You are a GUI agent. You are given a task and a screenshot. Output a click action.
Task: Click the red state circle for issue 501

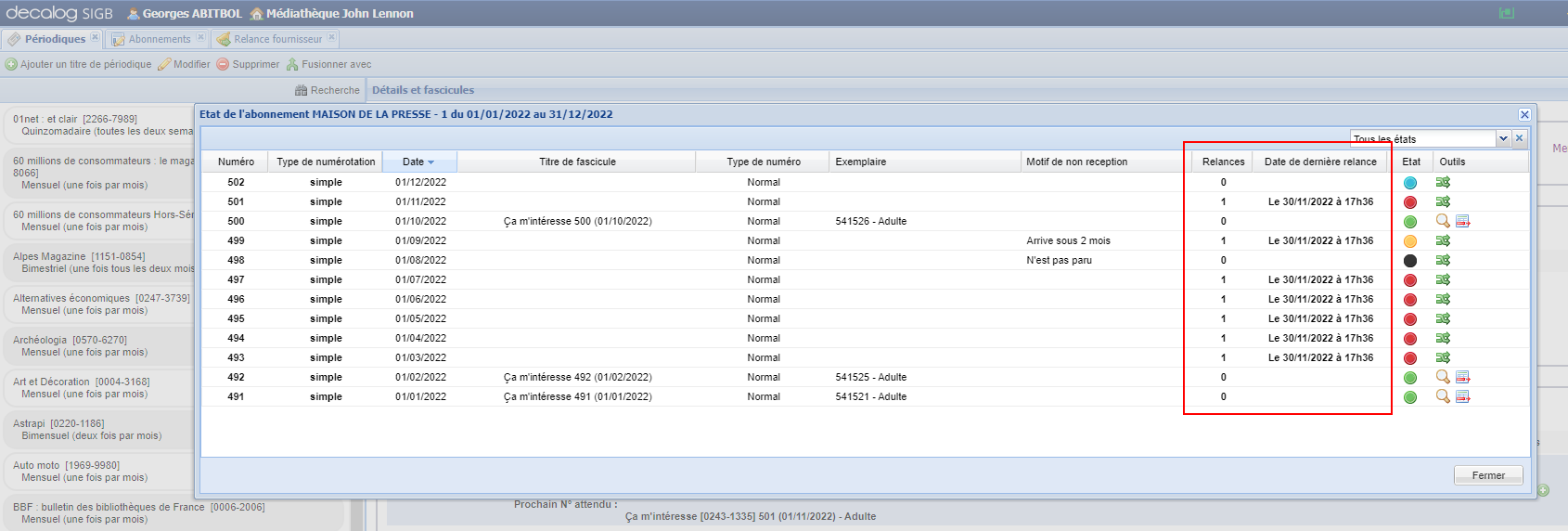(x=1410, y=202)
